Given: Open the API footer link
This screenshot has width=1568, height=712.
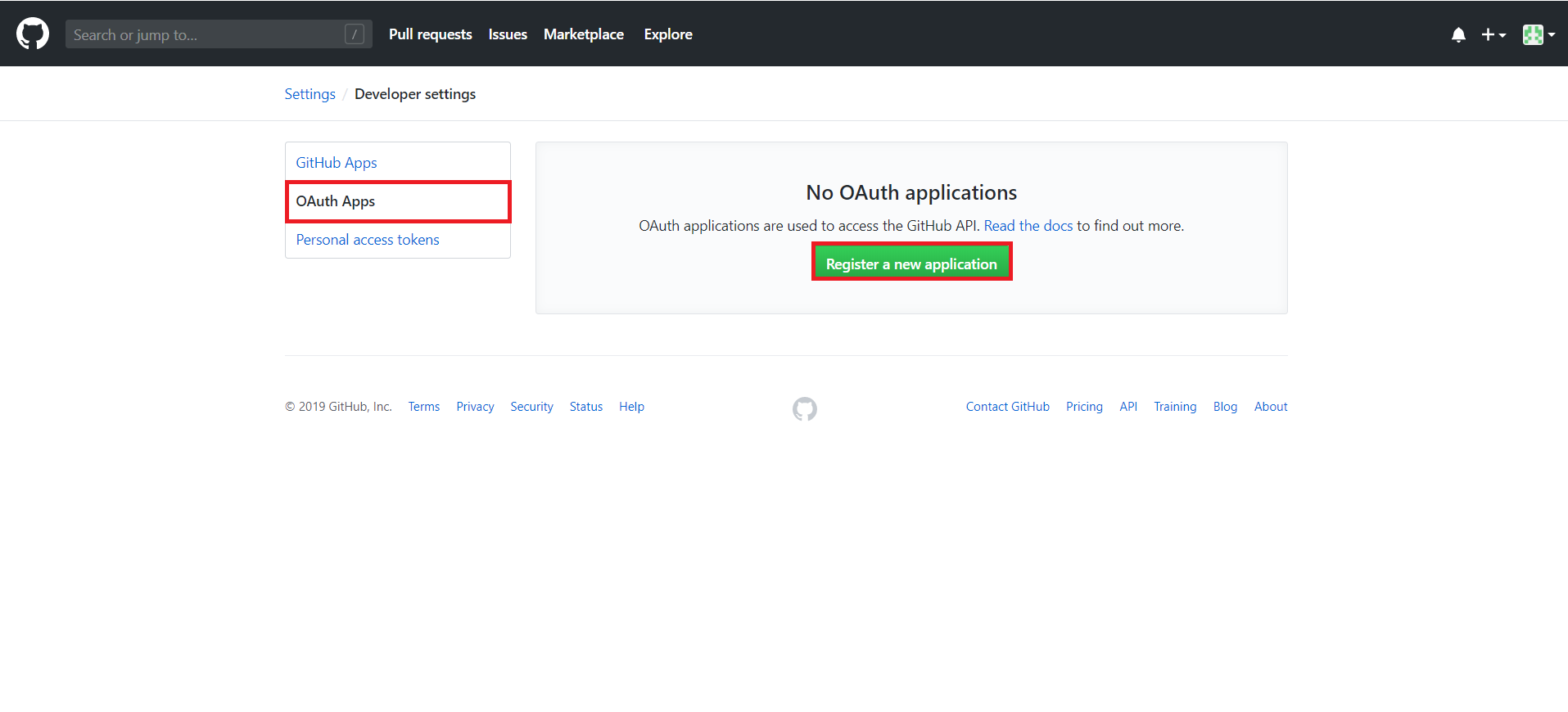Looking at the screenshot, I should click(x=1128, y=407).
